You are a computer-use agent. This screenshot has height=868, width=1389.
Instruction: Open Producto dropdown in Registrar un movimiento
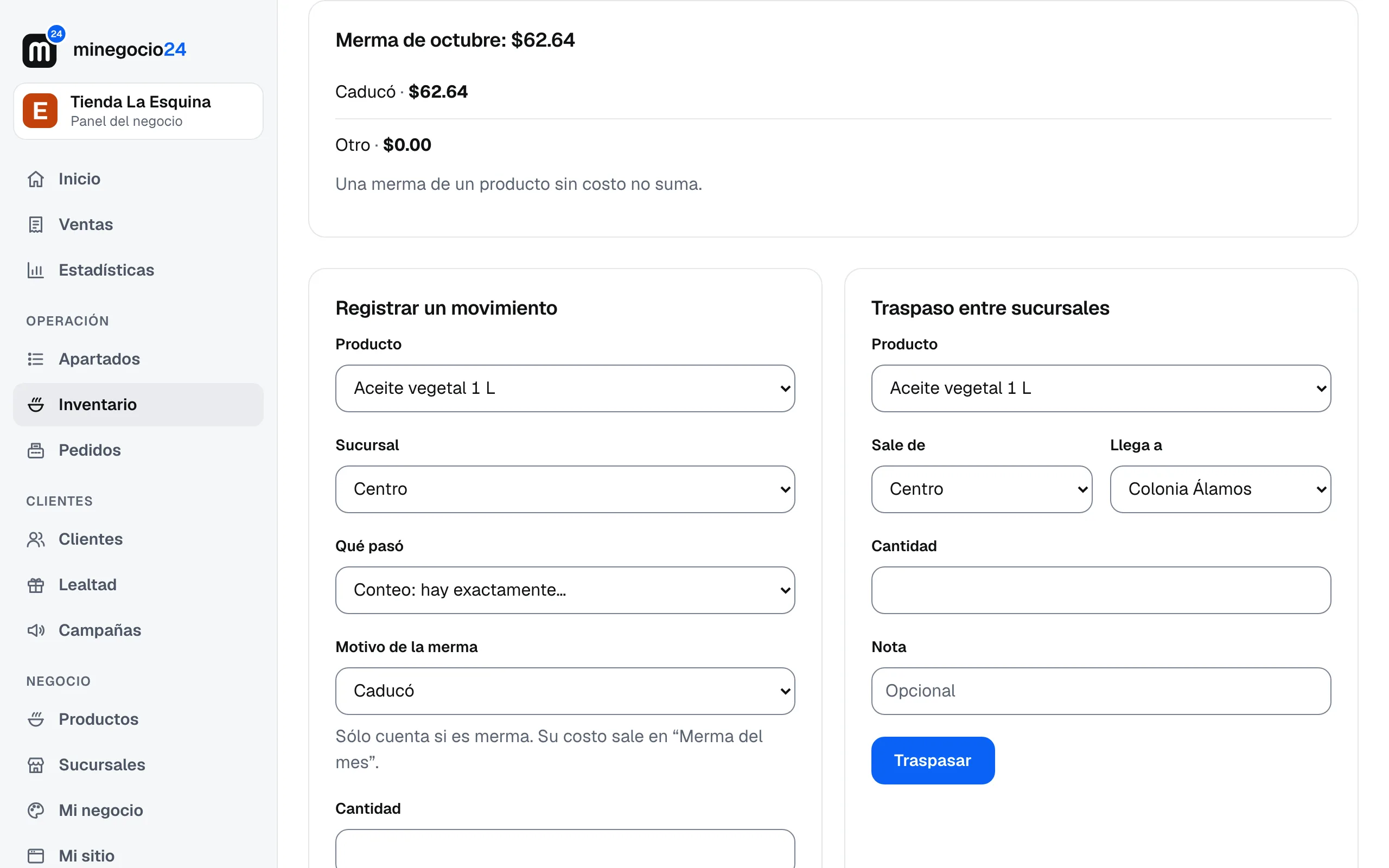tap(565, 388)
